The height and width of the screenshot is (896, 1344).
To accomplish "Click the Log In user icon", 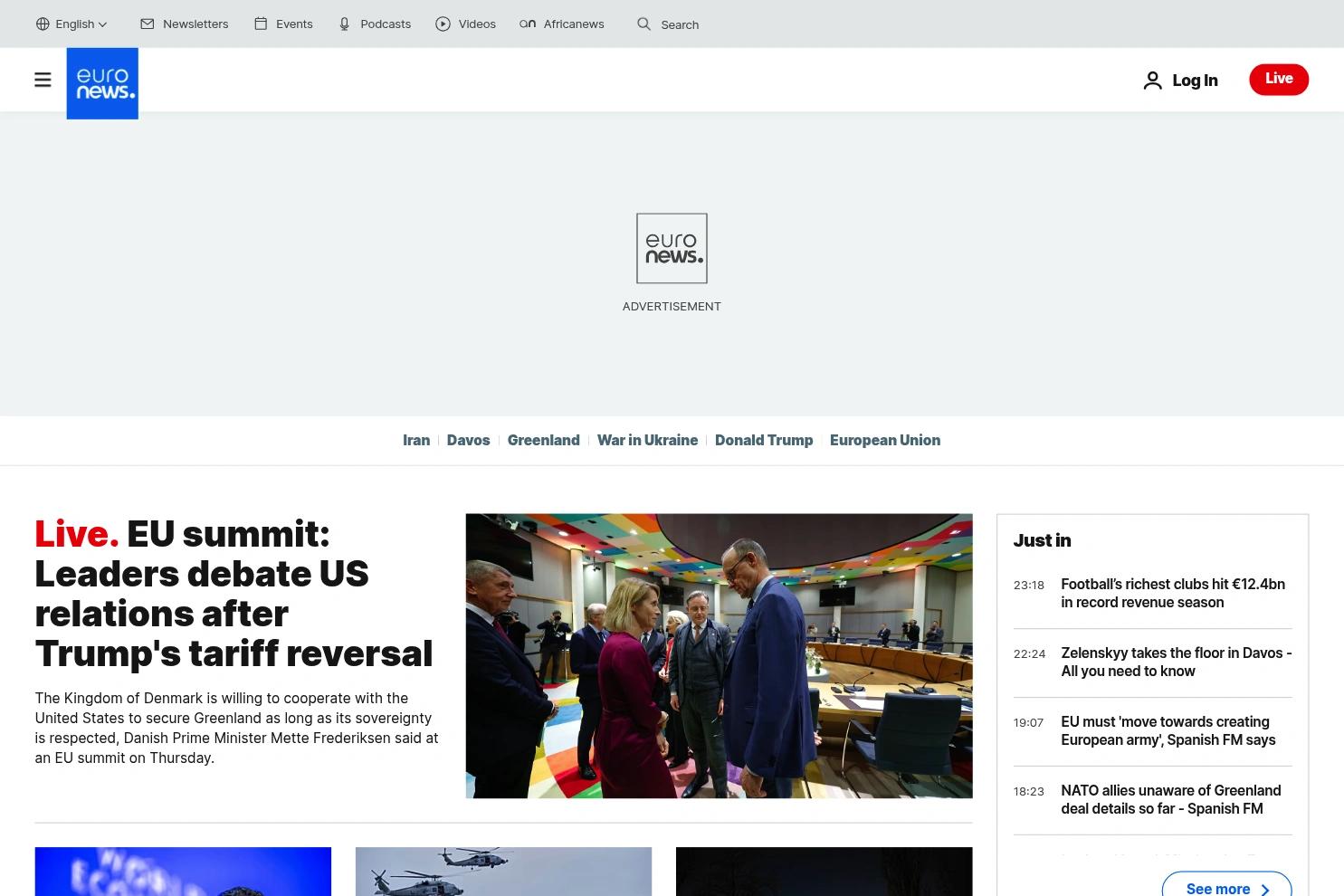I will point(1152,81).
